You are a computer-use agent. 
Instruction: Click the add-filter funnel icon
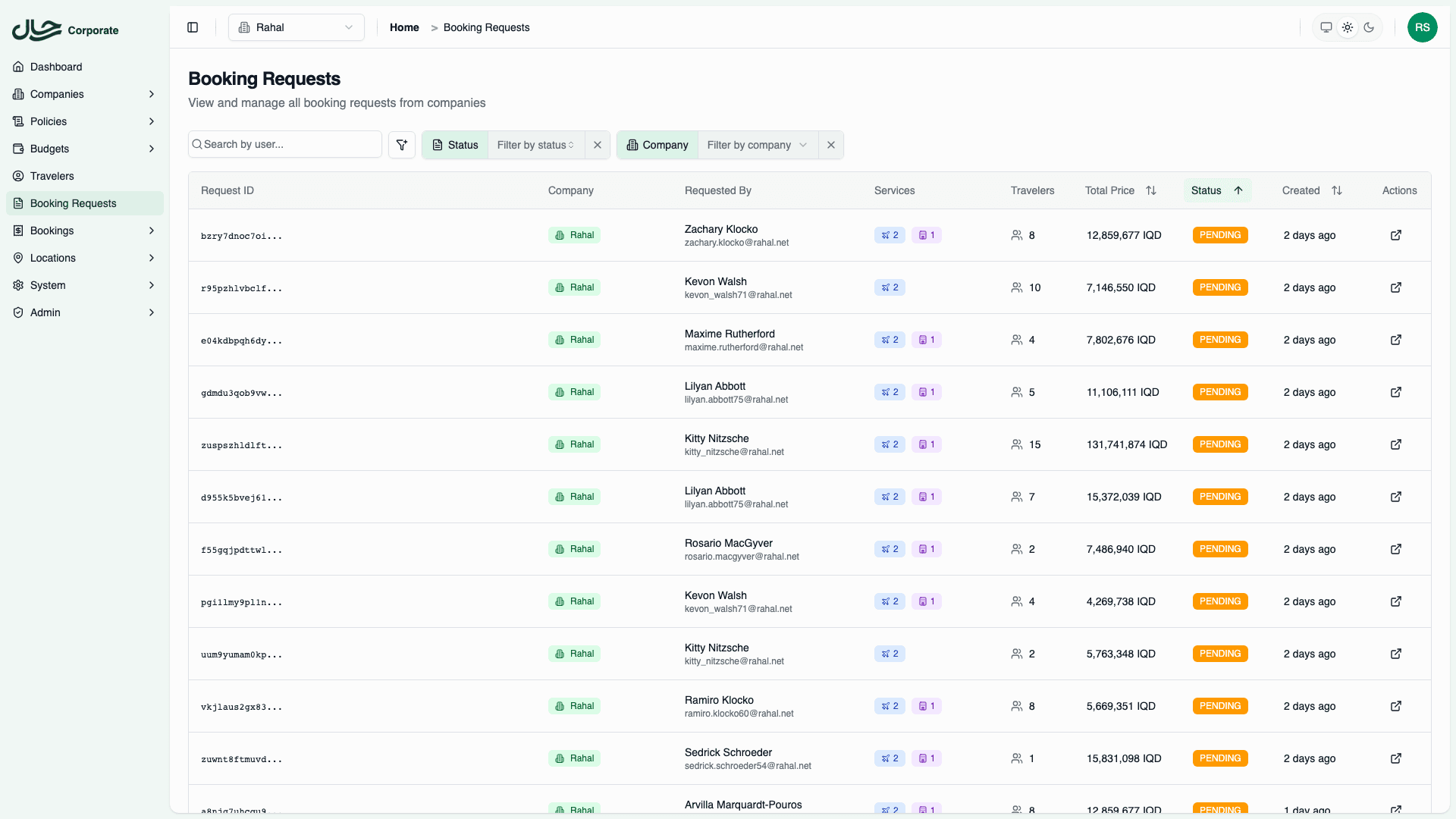tap(402, 144)
